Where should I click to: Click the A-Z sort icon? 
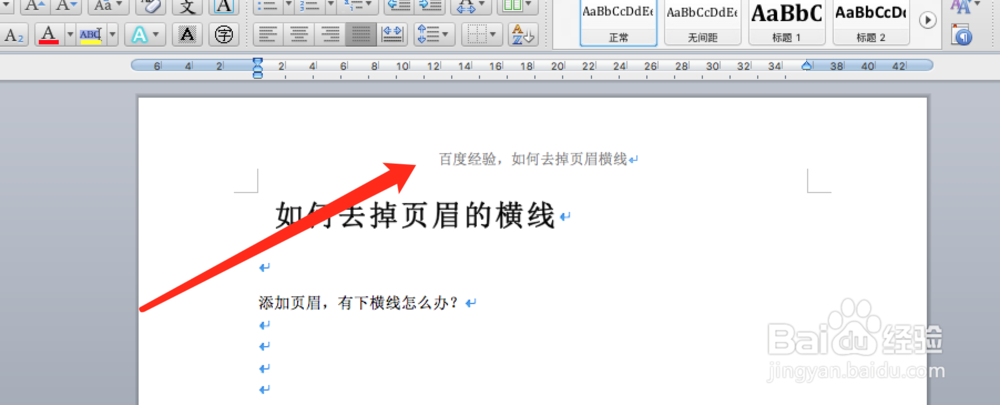(523, 35)
